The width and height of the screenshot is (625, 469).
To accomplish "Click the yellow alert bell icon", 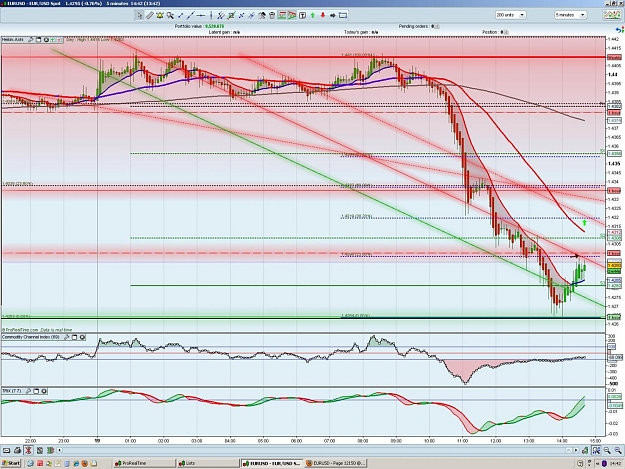I will 160,16.
